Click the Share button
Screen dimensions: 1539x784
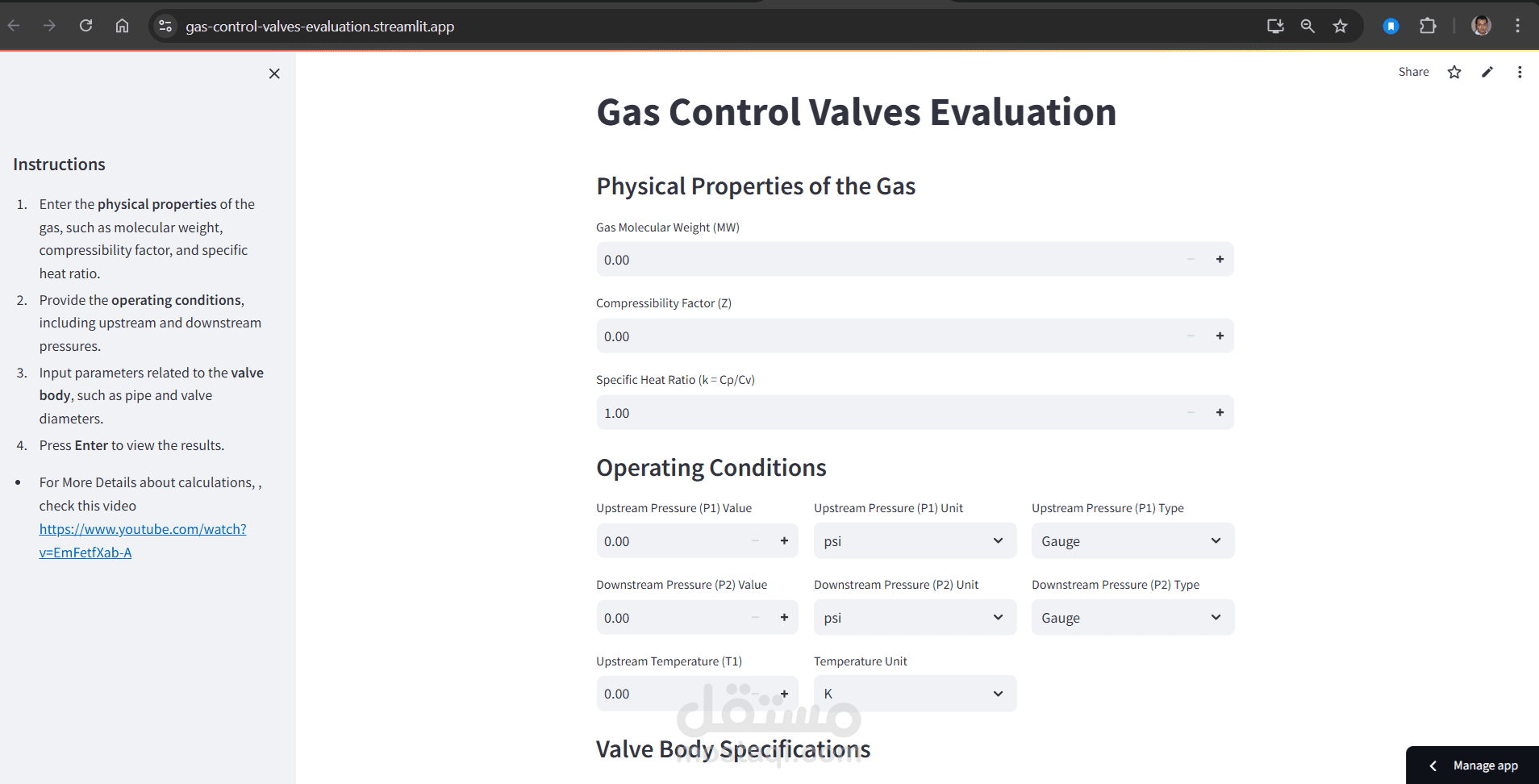pos(1413,72)
